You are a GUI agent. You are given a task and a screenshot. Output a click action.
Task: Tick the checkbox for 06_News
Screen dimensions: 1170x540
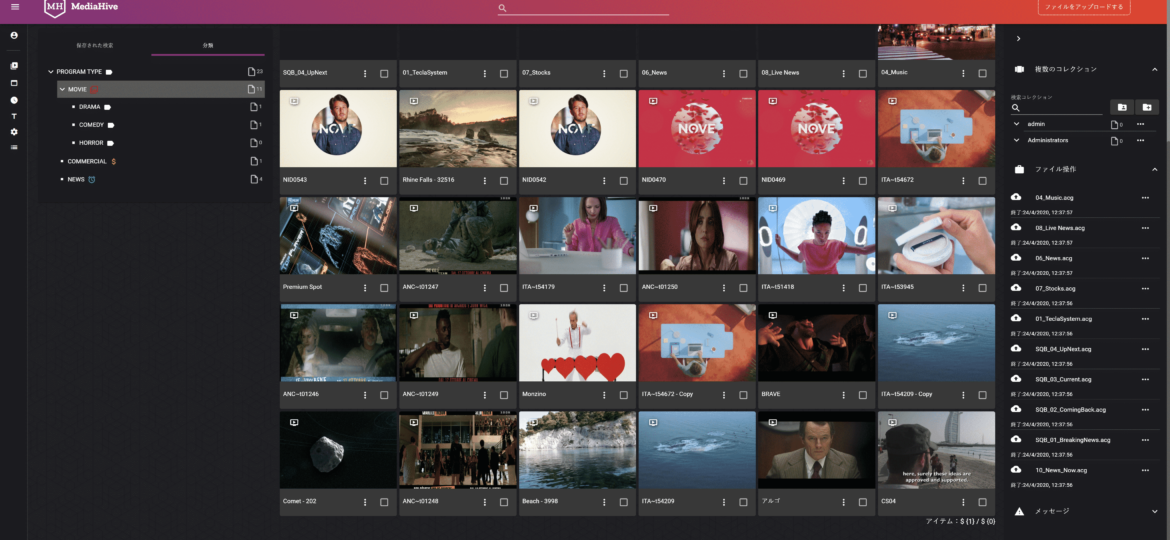tap(743, 73)
